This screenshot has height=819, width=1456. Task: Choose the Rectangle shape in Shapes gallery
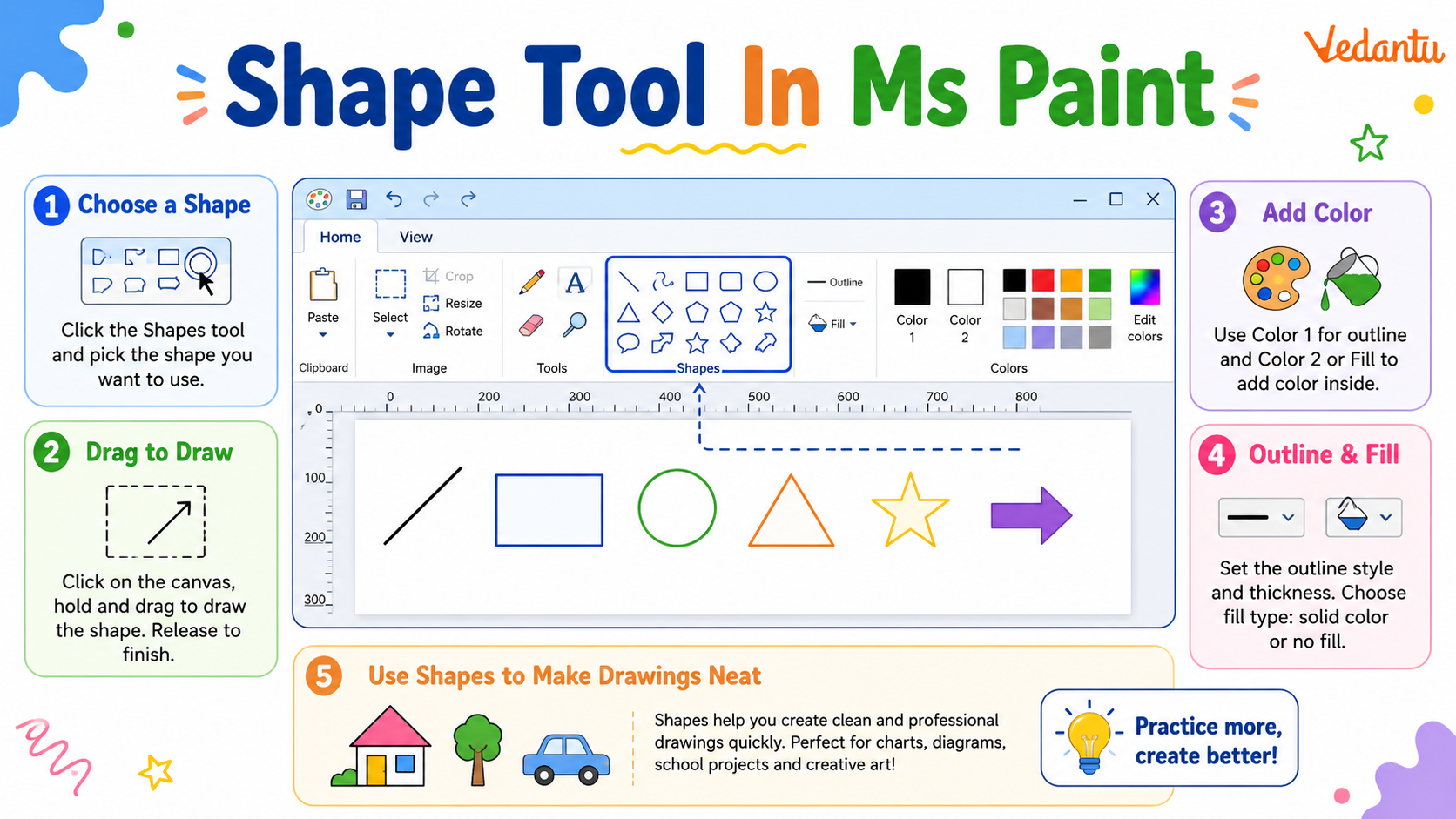click(697, 281)
